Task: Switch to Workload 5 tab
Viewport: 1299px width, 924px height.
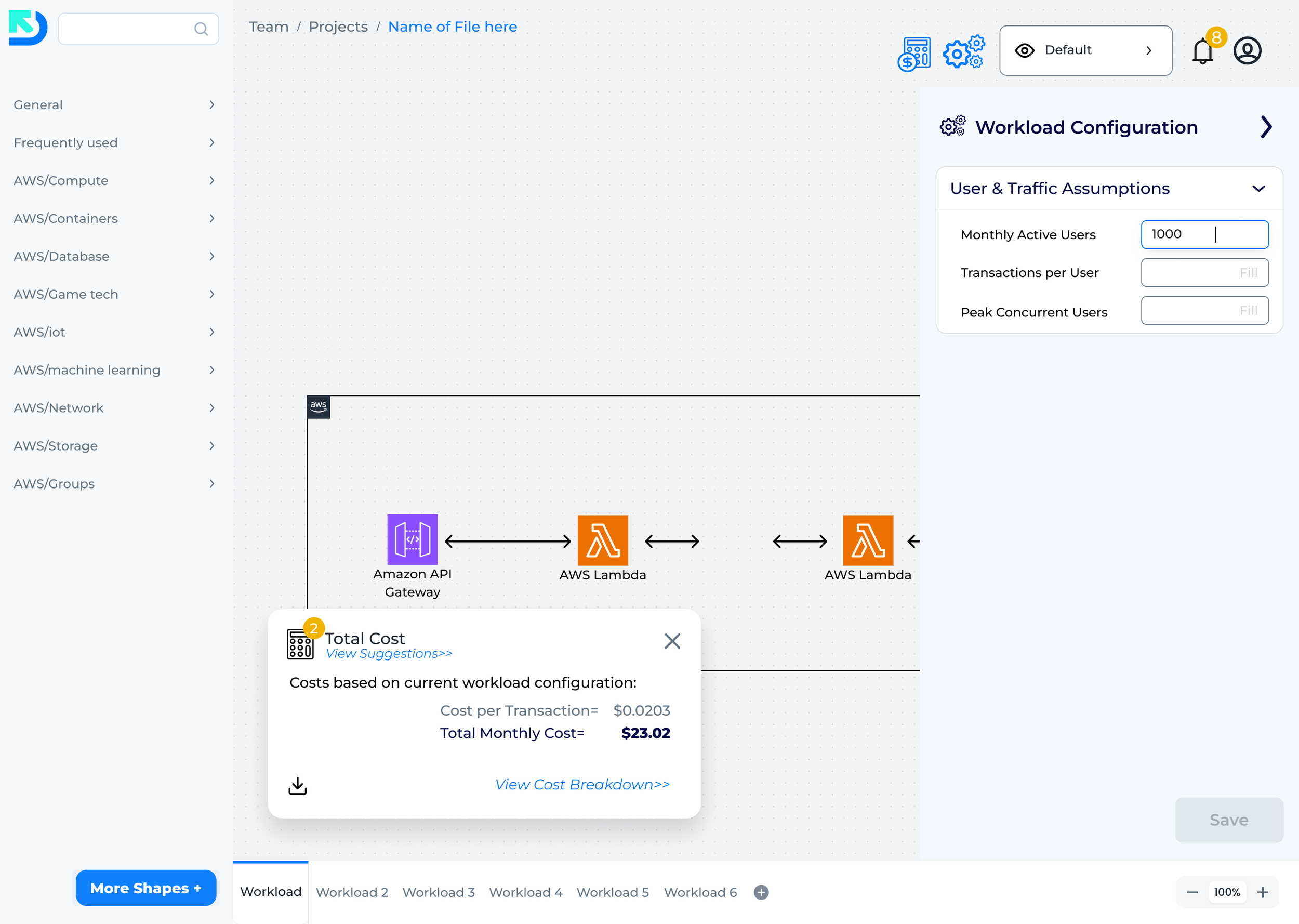Action: (613, 892)
